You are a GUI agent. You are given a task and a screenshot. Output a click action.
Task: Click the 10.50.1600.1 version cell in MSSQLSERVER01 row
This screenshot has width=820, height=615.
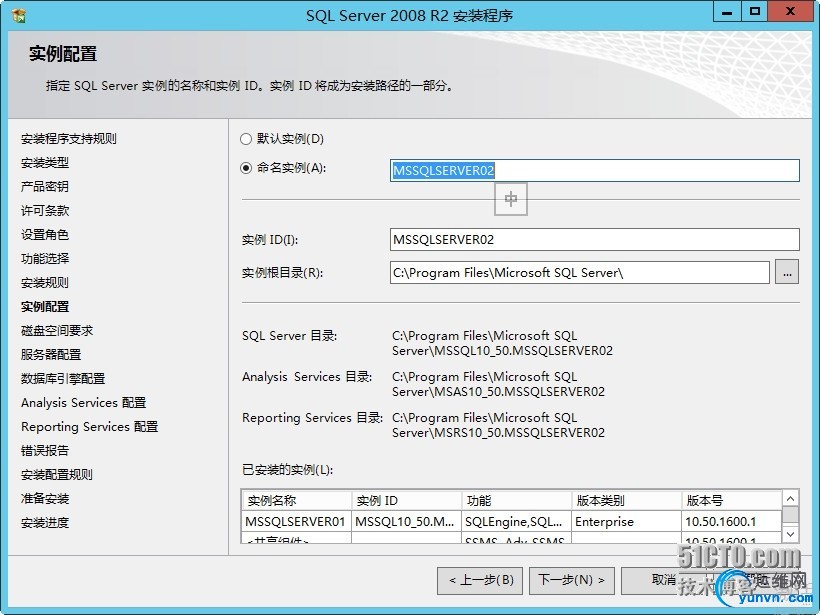point(732,521)
